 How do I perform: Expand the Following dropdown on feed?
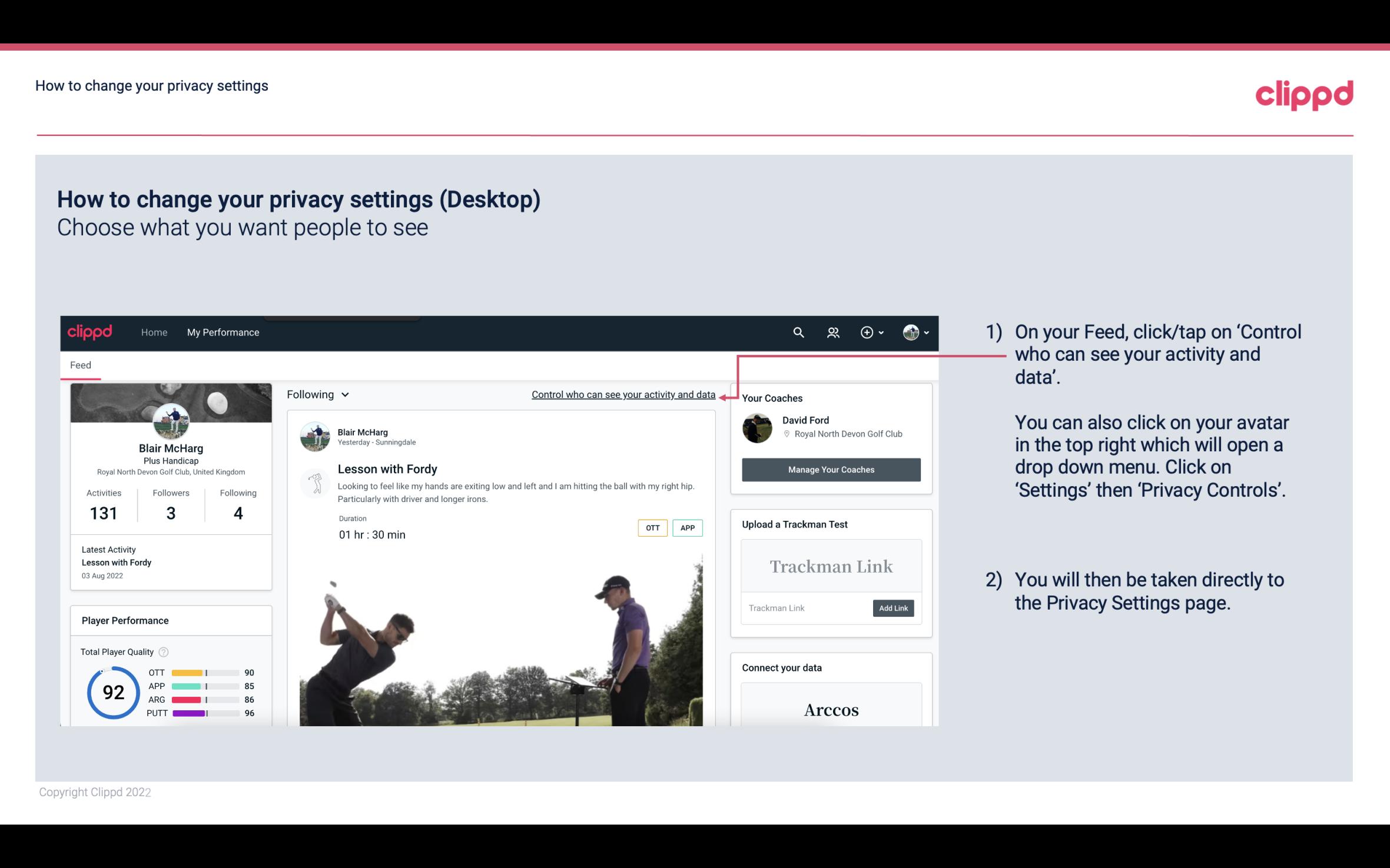[316, 393]
